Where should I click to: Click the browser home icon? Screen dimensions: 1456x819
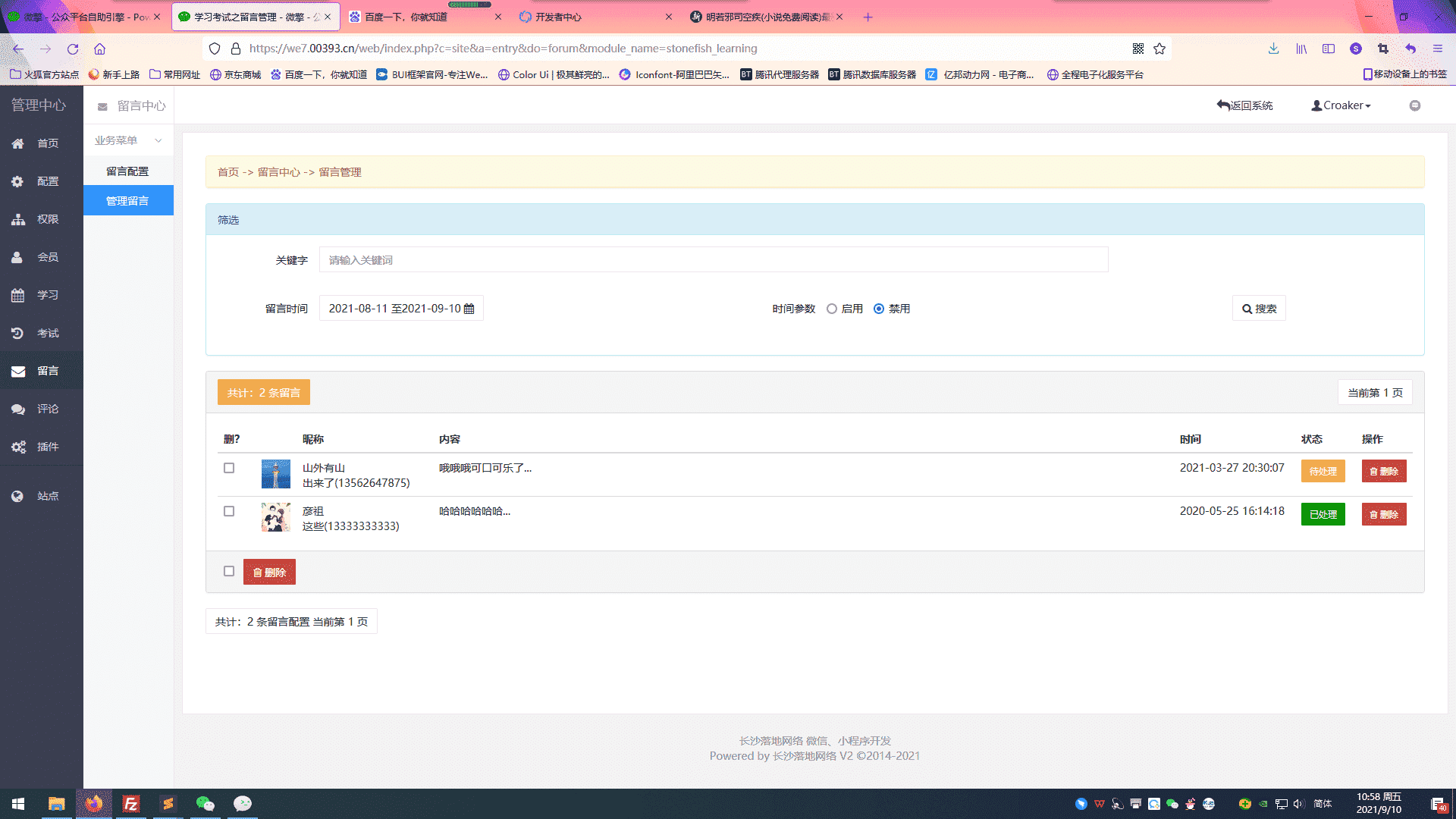99,49
